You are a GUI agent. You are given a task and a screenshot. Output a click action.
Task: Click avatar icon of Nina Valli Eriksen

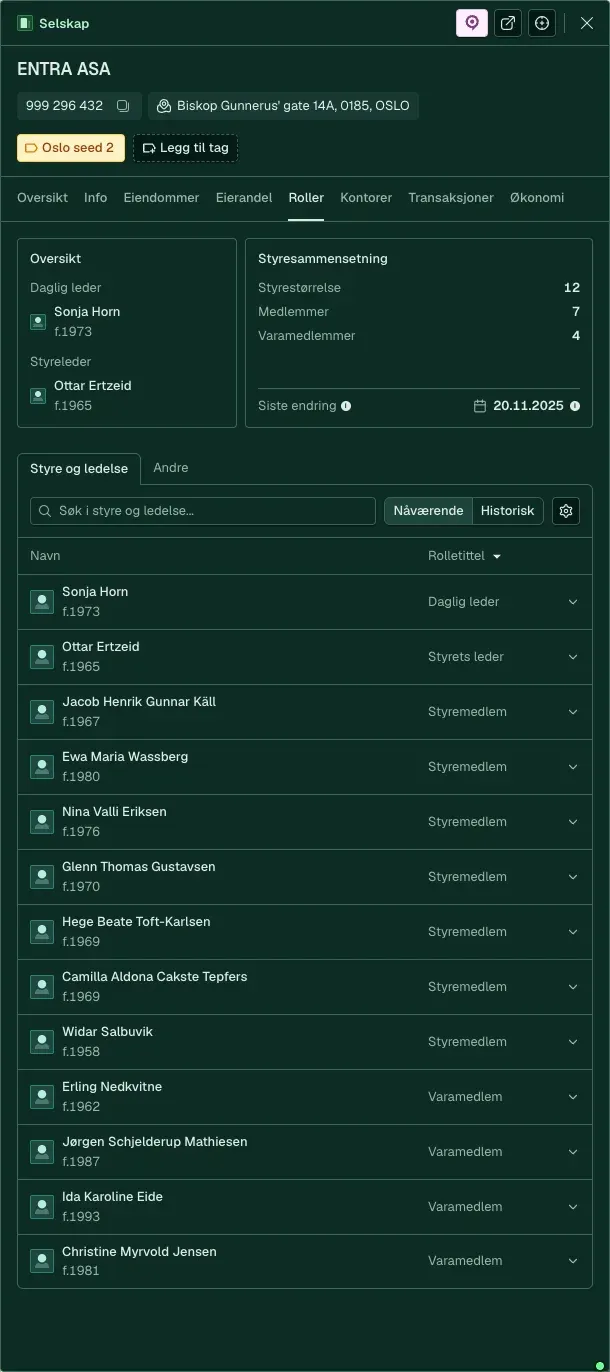click(x=42, y=822)
